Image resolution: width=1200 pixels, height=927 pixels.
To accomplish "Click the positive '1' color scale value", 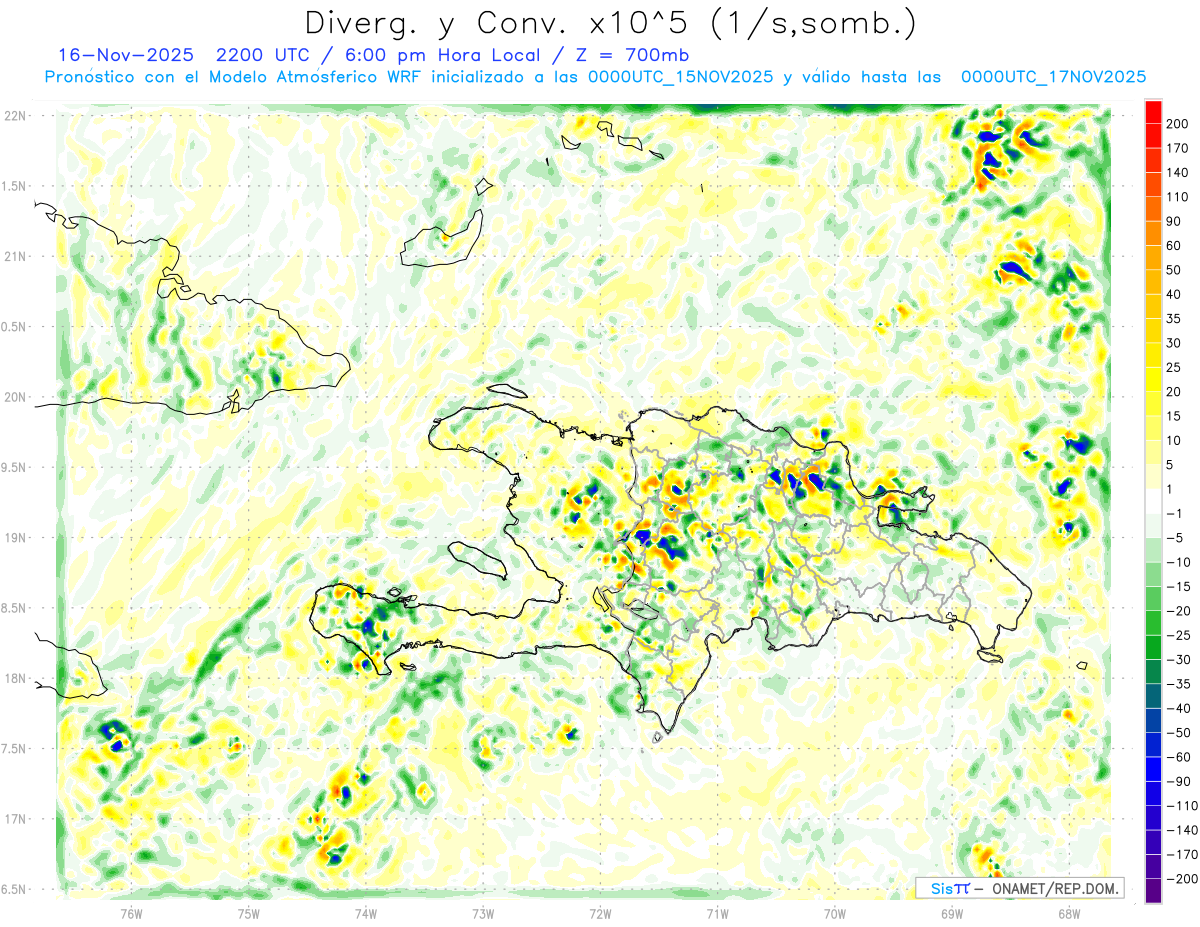I will click(x=1170, y=489).
